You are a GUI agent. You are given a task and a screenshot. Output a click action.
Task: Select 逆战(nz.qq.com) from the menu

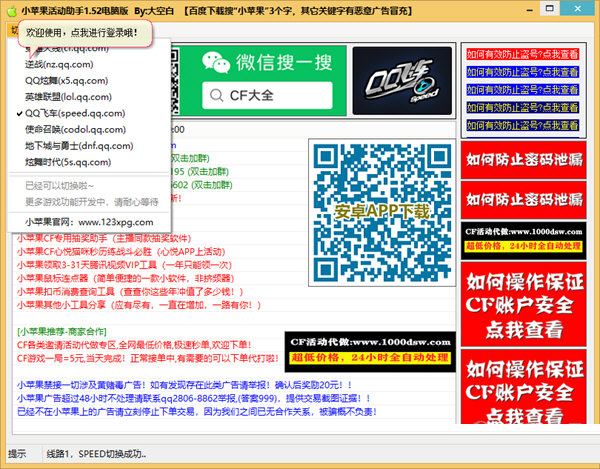(x=59, y=64)
